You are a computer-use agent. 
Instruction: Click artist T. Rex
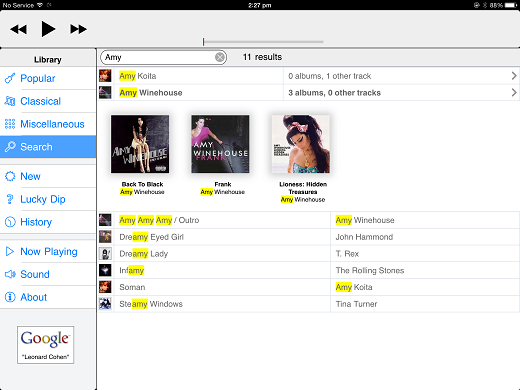(347, 254)
